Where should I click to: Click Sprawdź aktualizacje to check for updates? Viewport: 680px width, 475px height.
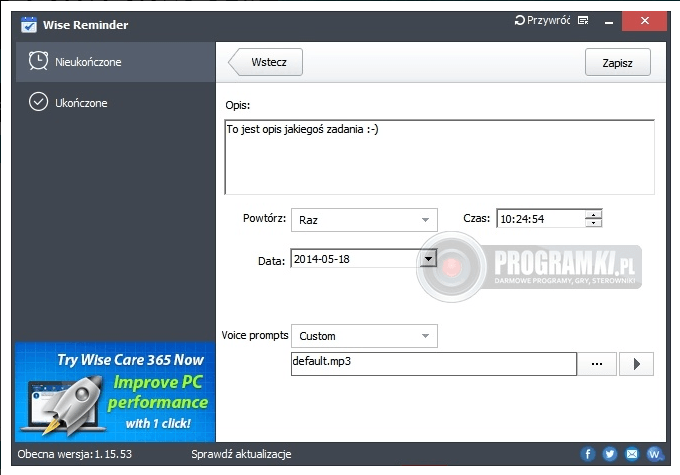point(241,454)
